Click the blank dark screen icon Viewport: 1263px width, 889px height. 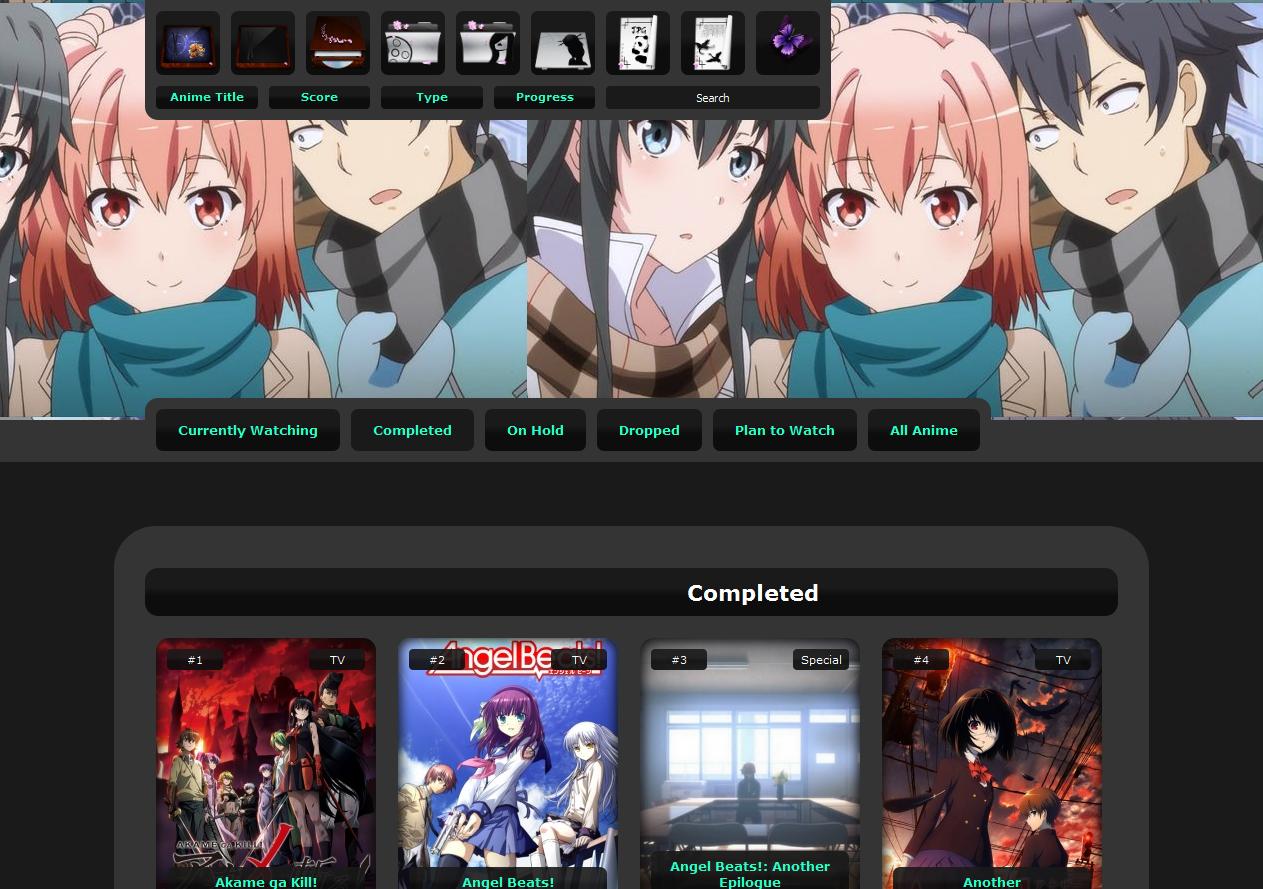coord(263,43)
